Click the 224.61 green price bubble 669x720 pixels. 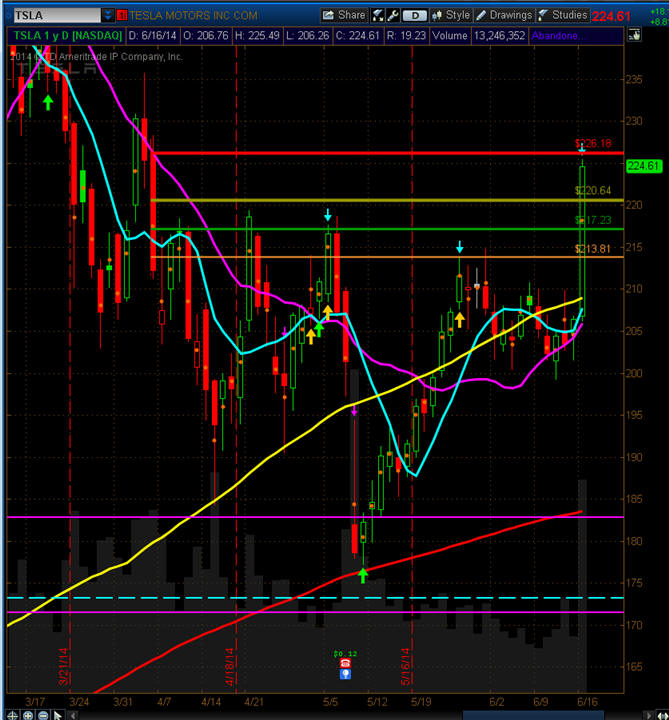tap(644, 166)
